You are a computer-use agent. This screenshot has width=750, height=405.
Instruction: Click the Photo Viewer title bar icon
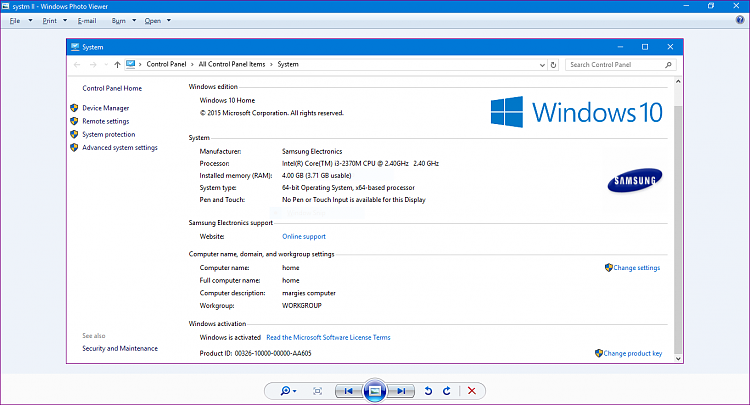click(6, 6)
